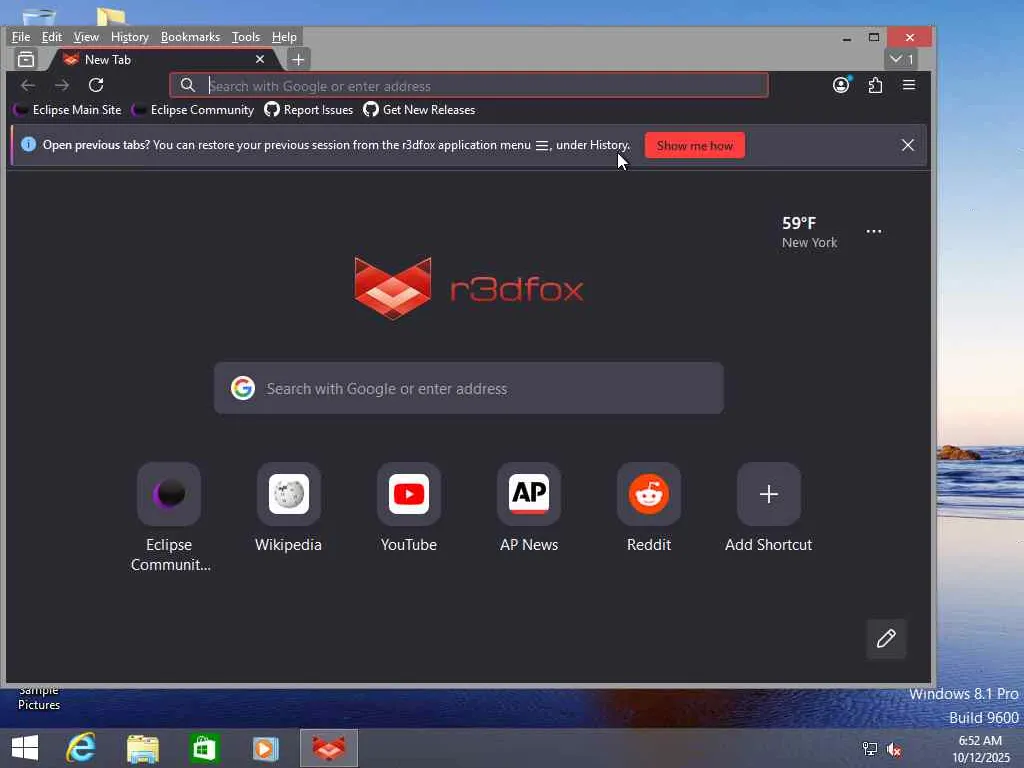This screenshot has height=768, width=1024.
Task: Click the back navigation arrow
Action: (27, 85)
